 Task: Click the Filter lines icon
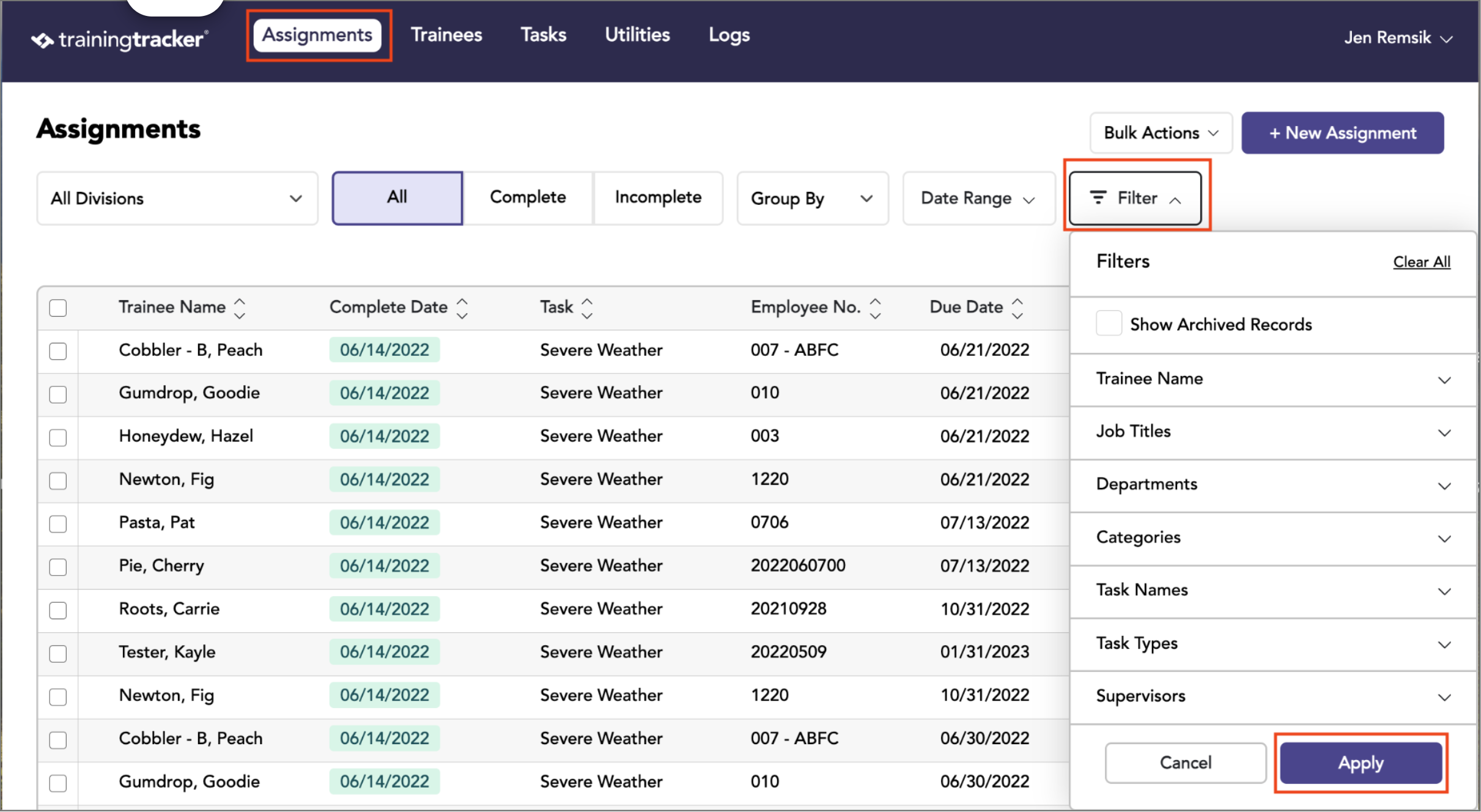(x=1098, y=197)
